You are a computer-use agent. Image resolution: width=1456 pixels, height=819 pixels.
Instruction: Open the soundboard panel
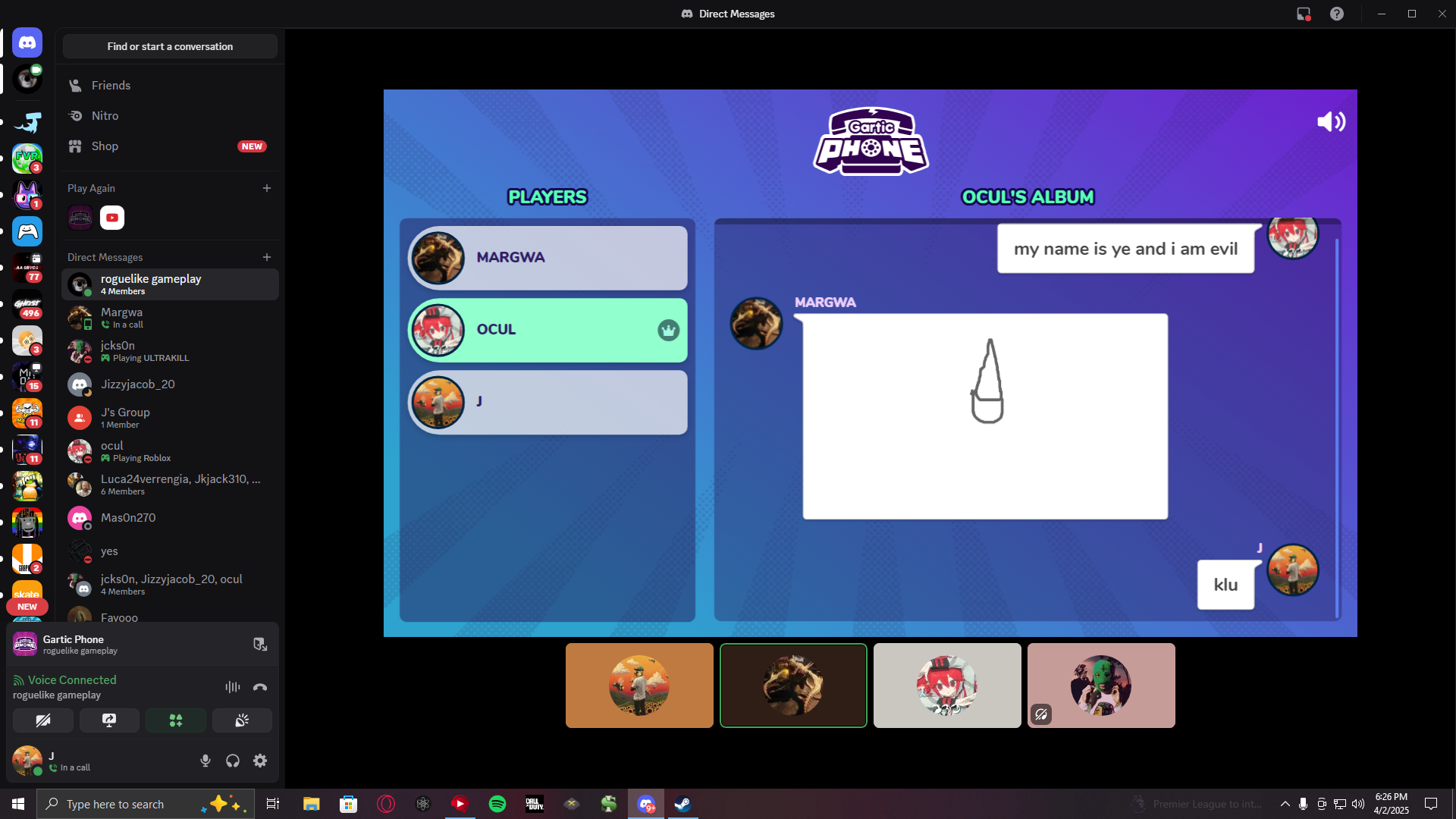pyautogui.click(x=242, y=720)
